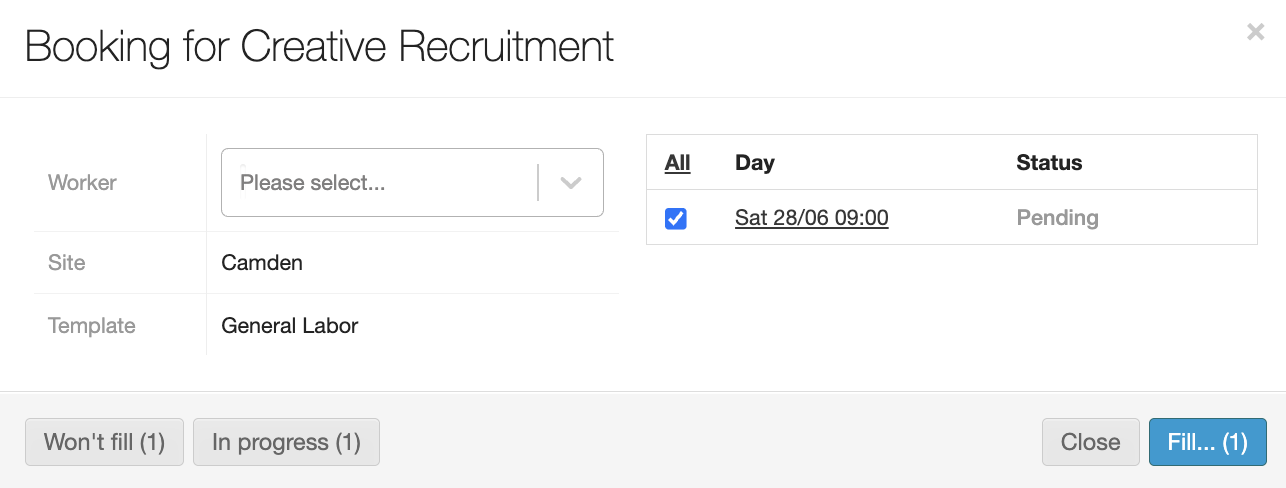The image size is (1286, 488).
Task: Close the booking dialog with the X icon
Action: pyautogui.click(x=1255, y=32)
